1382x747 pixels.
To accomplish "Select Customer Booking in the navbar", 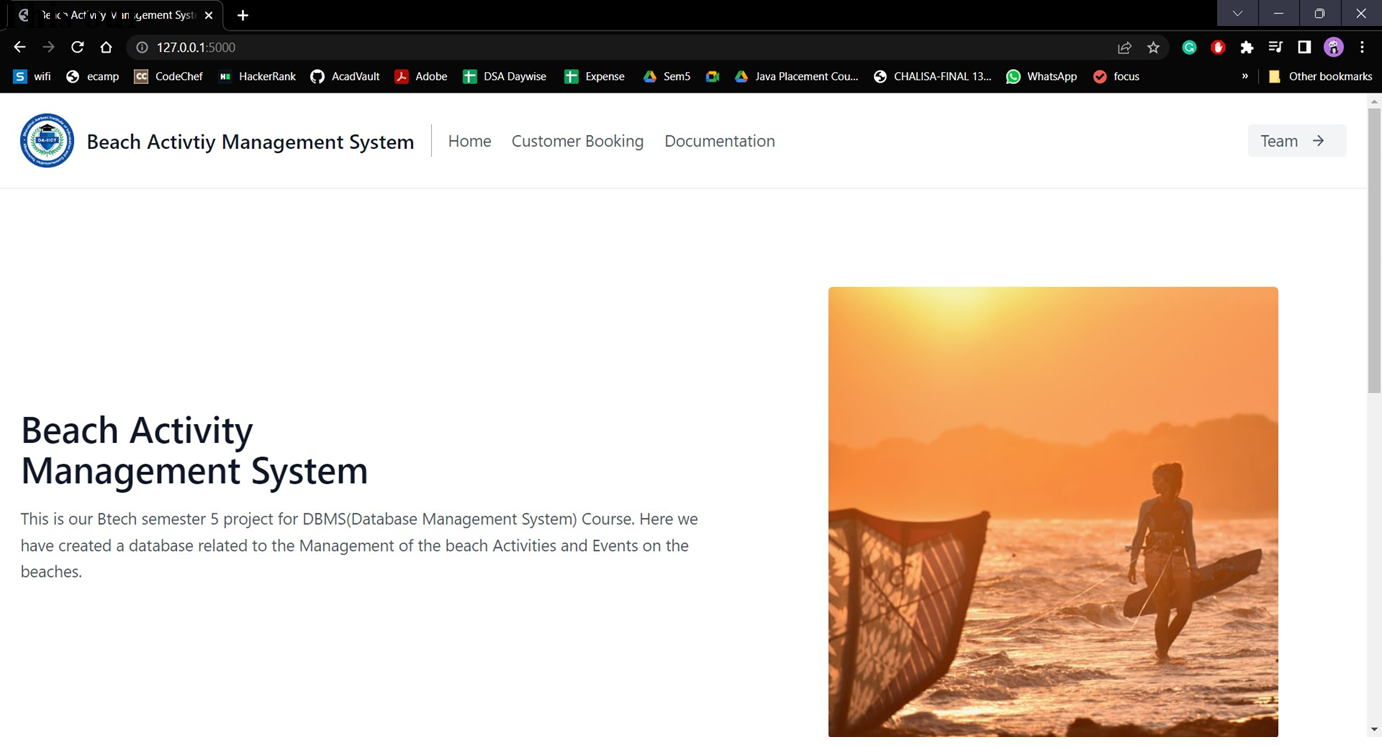I will 577,141.
